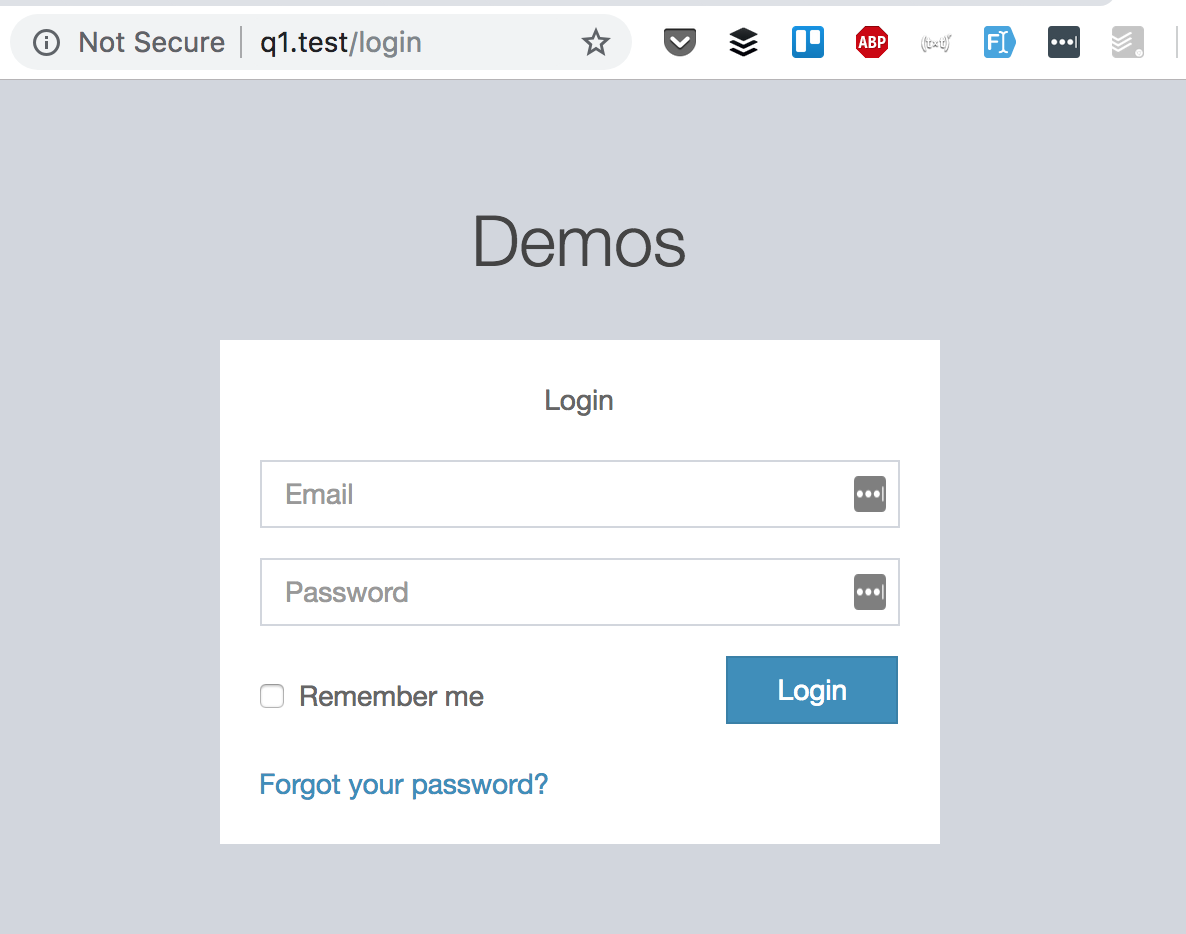
Task: Click the LastPass icon inside Password field
Action: pyautogui.click(x=869, y=592)
